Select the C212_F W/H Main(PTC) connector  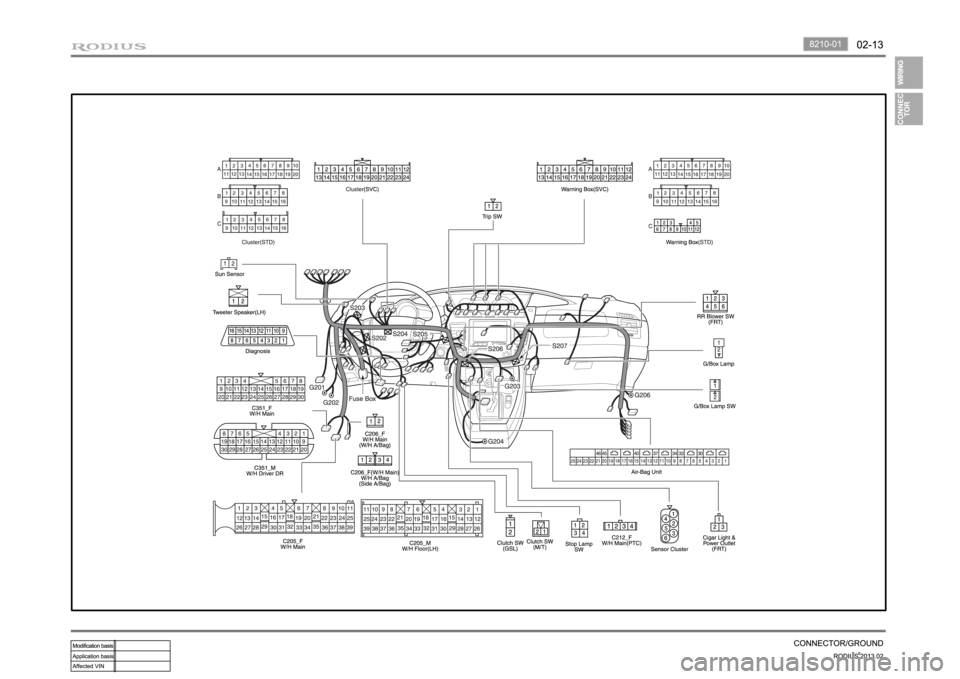pyautogui.click(x=620, y=526)
